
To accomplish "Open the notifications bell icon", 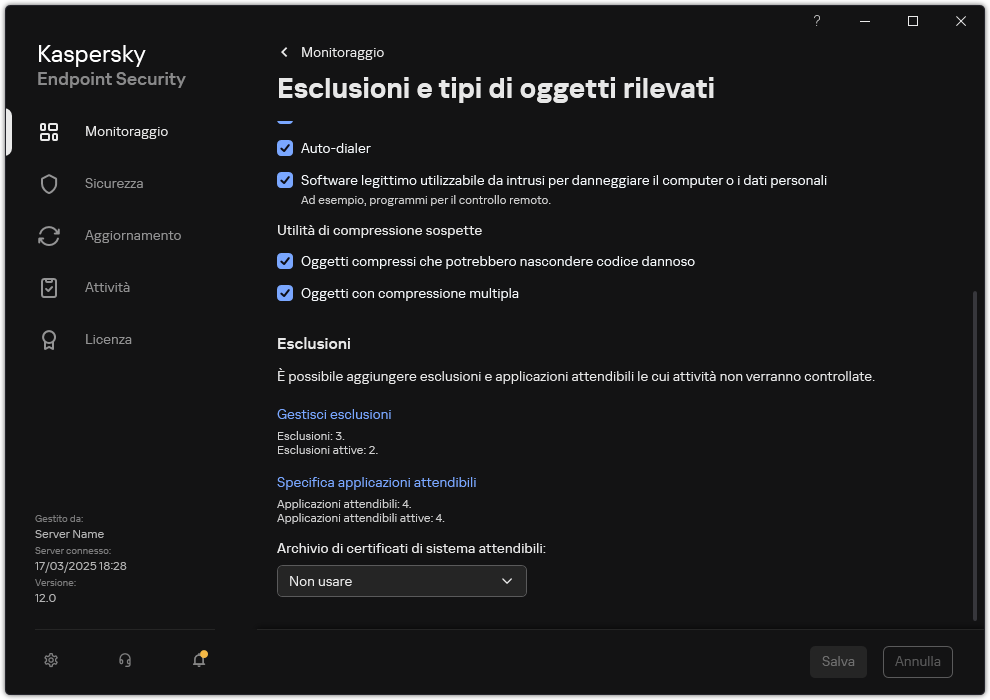I will pos(198,661).
